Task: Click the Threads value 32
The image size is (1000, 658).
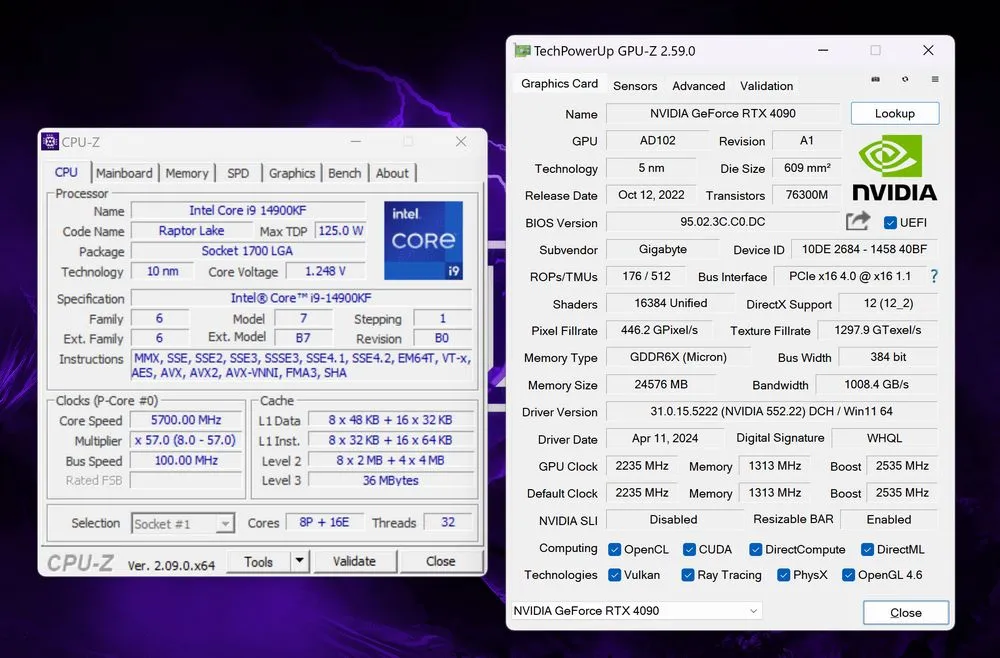Action: (x=448, y=522)
